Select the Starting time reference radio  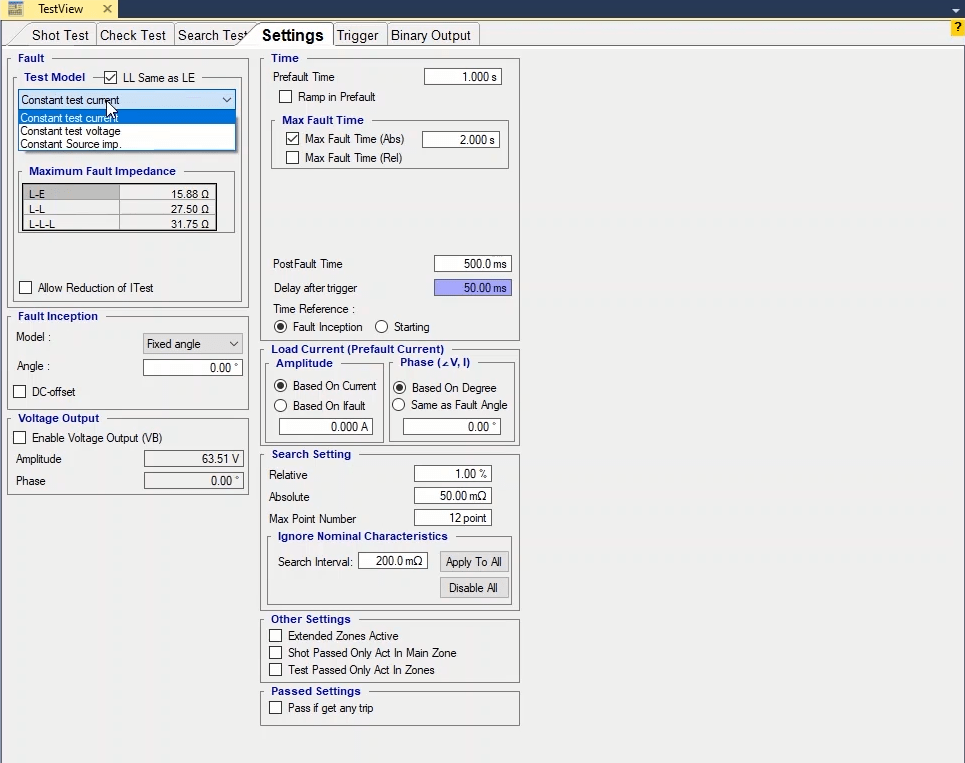click(x=382, y=327)
